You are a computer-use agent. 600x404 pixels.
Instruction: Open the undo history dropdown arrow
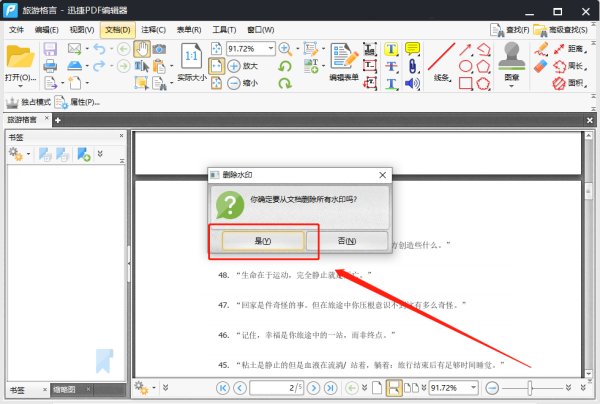tap(111, 49)
